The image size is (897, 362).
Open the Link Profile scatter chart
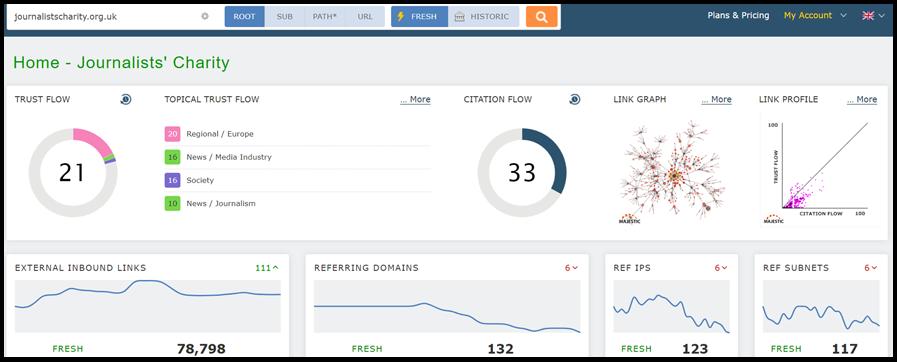(819, 170)
